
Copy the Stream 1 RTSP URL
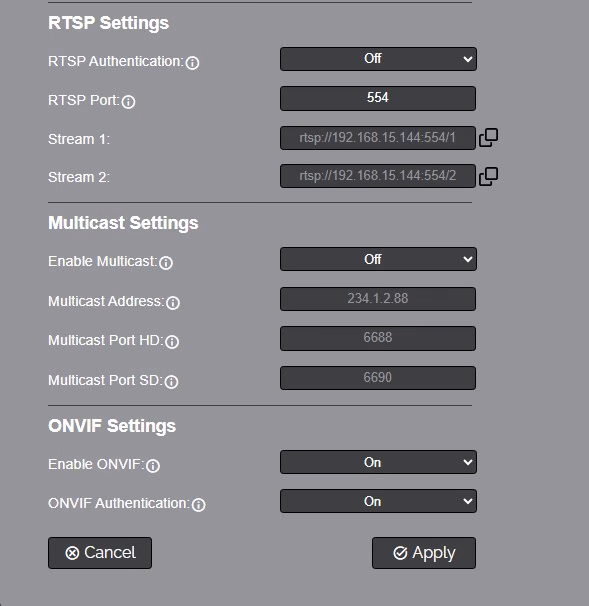point(488,138)
